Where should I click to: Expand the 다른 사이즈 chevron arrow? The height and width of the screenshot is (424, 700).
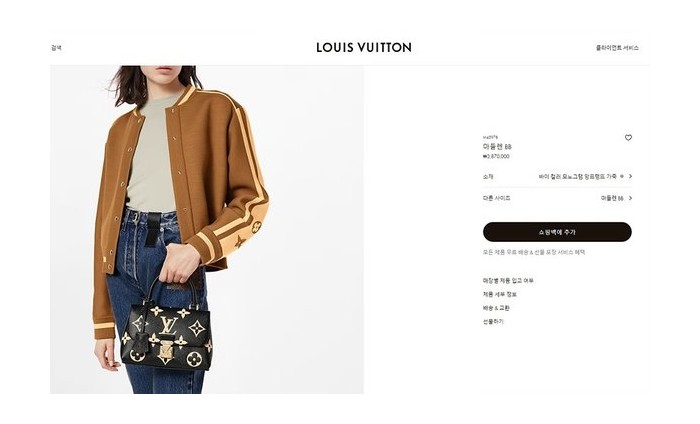[630, 198]
